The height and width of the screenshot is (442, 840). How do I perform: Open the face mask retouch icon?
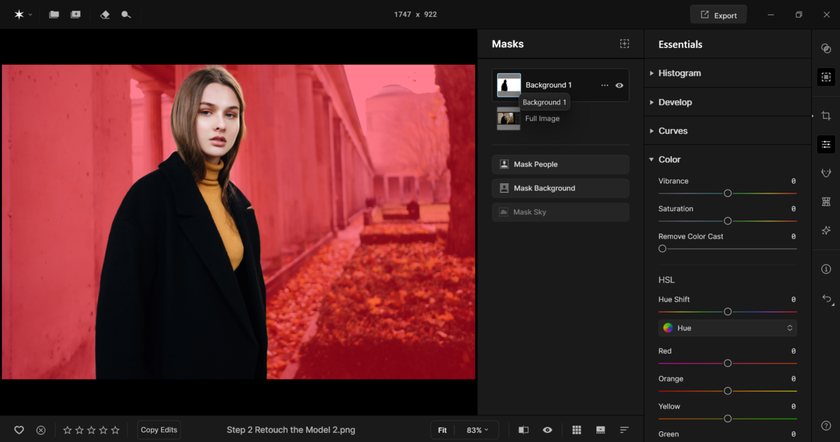[x=826, y=173]
